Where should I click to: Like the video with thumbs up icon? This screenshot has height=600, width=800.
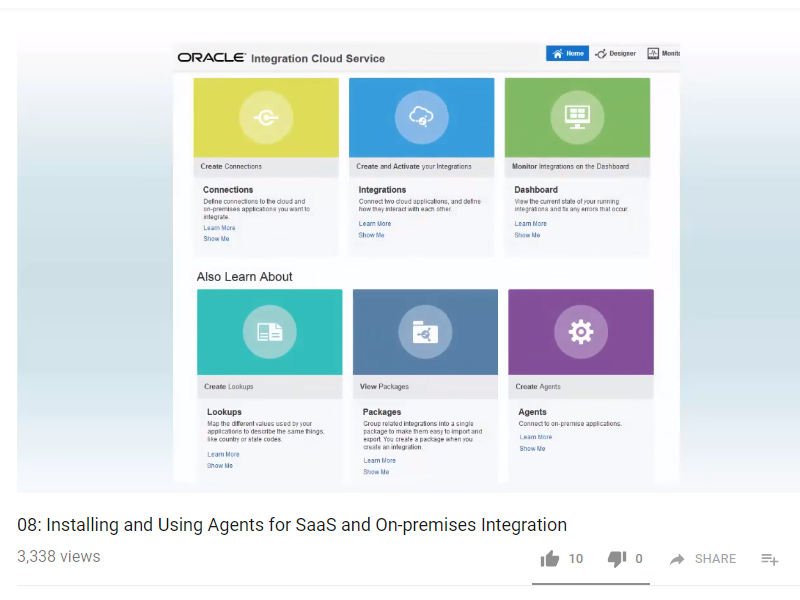pos(550,559)
